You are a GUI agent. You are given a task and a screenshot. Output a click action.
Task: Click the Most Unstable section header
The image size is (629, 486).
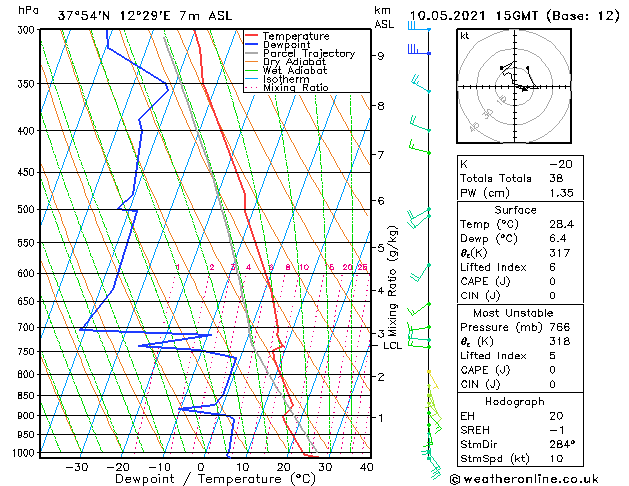513,313
